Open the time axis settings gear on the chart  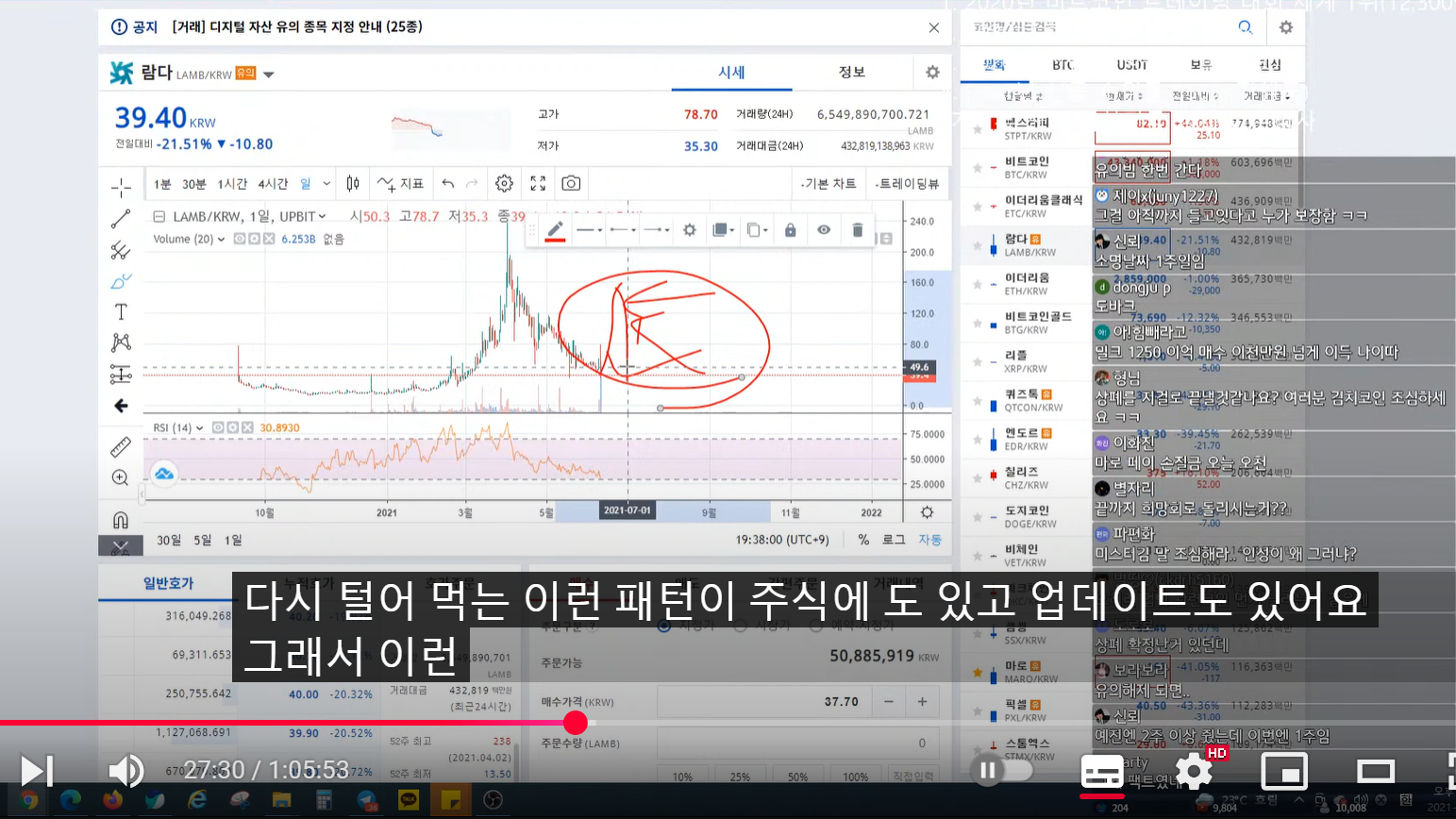coord(928,512)
